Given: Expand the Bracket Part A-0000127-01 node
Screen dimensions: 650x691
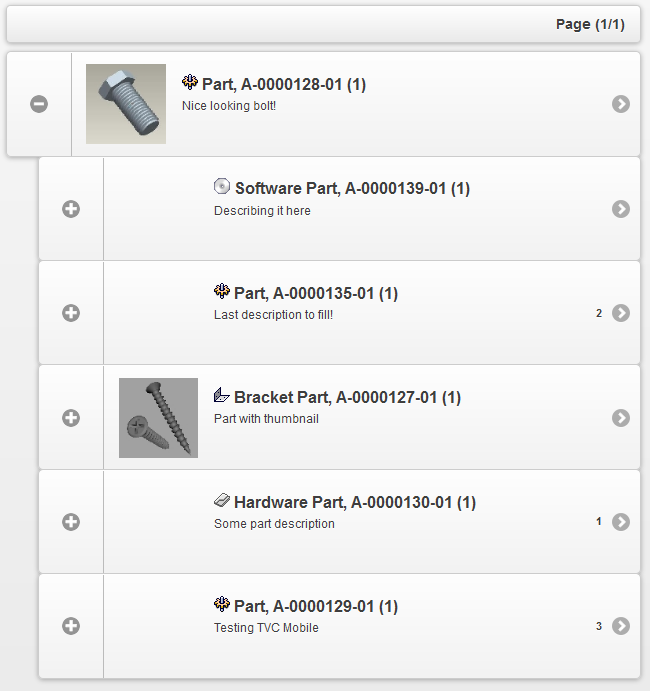Looking at the screenshot, I should [71, 417].
